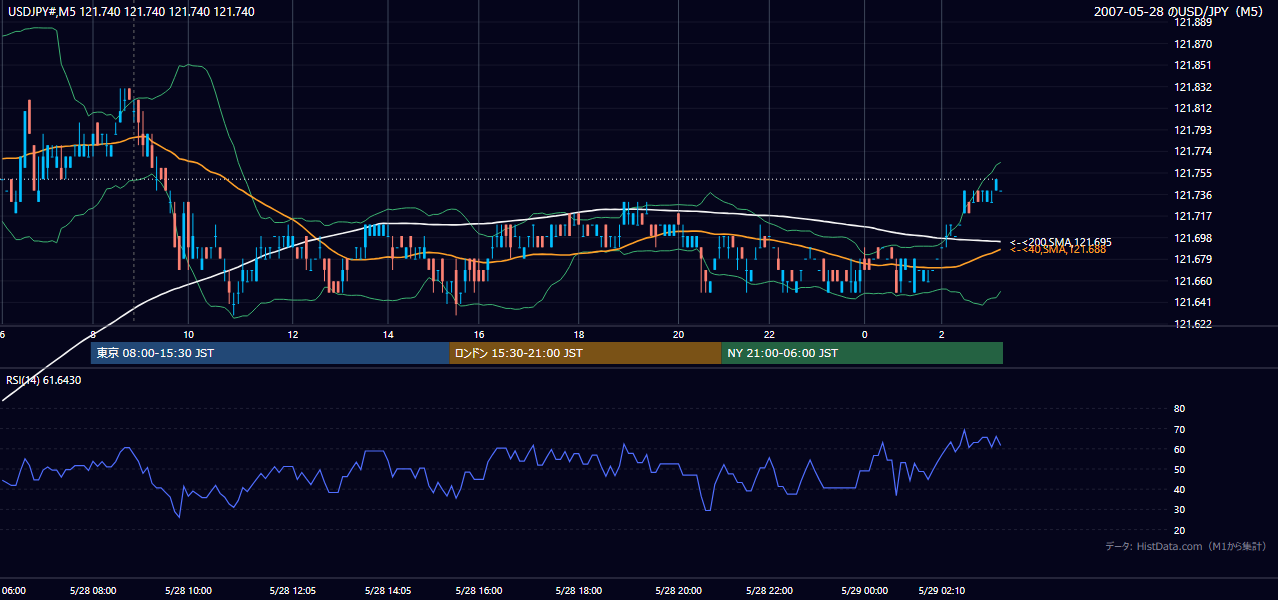
Task: Click price axis label 121.889
Action: (1191, 23)
